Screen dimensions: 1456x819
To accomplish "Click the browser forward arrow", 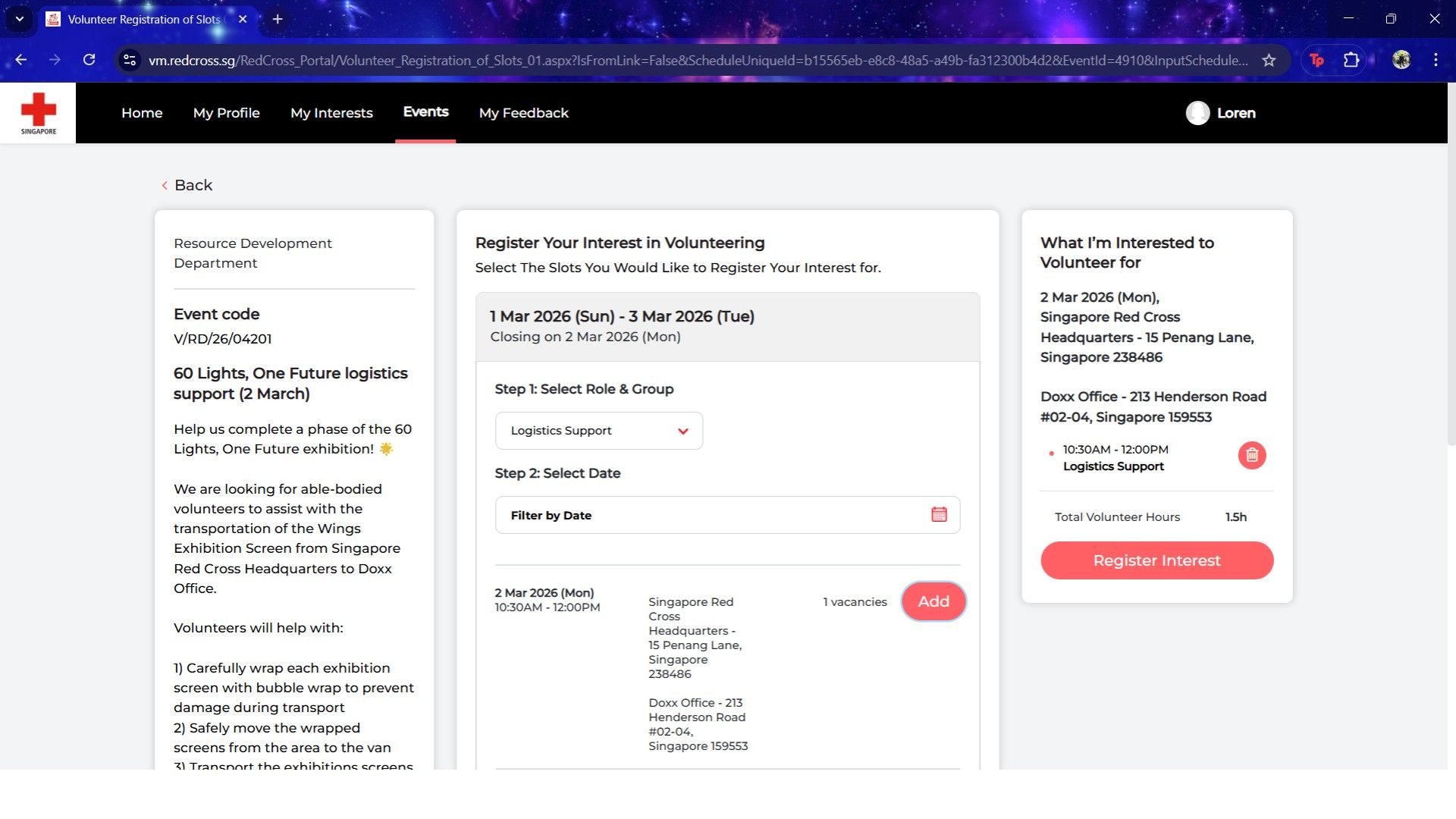I will click(55, 60).
